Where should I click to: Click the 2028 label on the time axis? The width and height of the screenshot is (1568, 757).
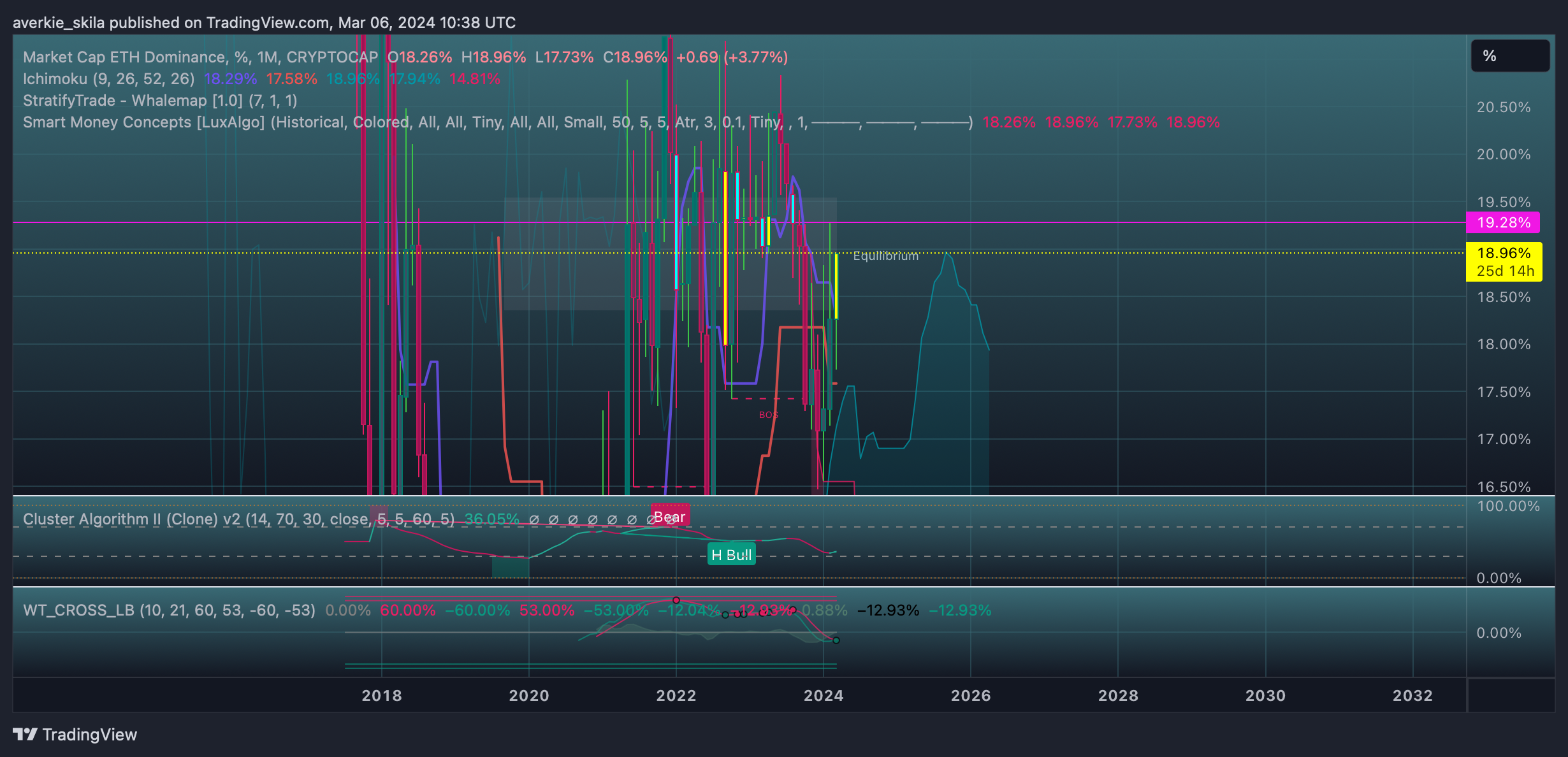tap(1118, 696)
